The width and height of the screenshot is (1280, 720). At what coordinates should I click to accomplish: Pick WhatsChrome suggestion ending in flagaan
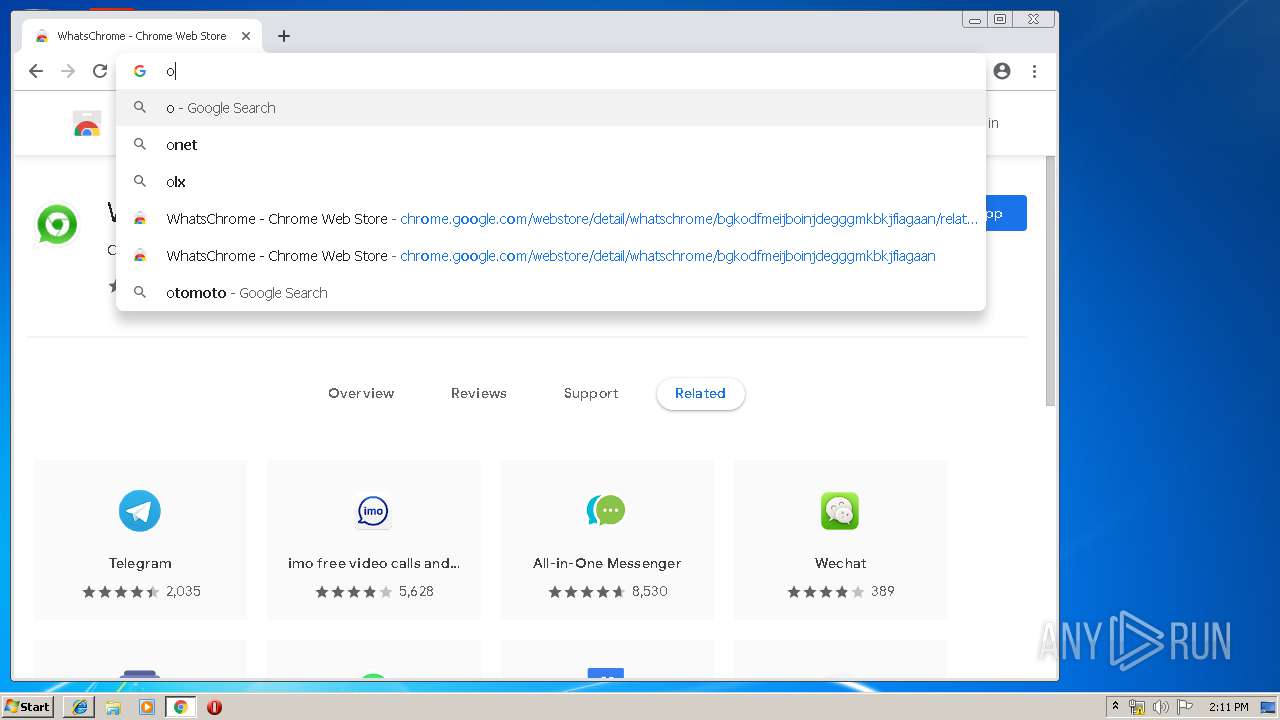(x=551, y=256)
